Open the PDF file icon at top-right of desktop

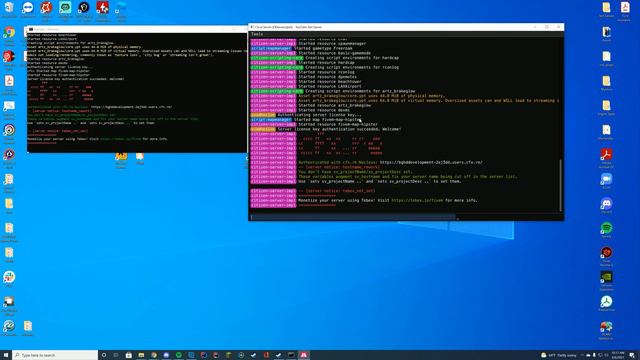(x=624, y=8)
